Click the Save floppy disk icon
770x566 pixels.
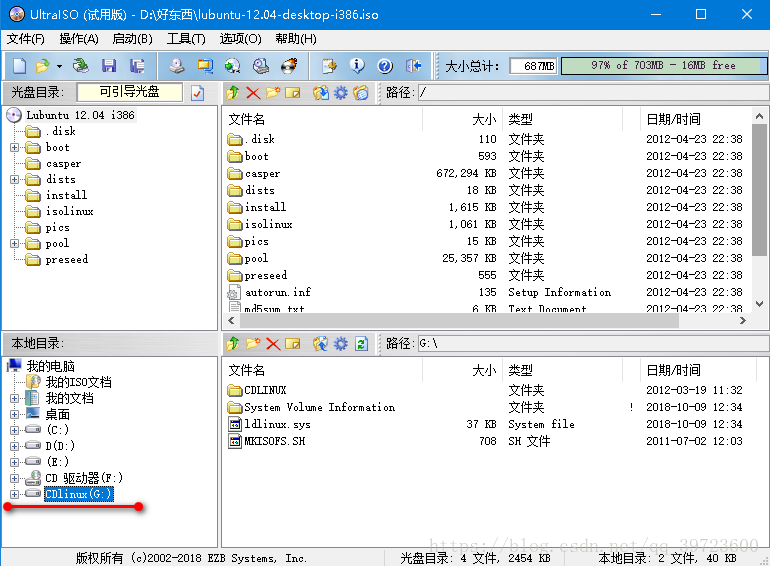pos(109,66)
